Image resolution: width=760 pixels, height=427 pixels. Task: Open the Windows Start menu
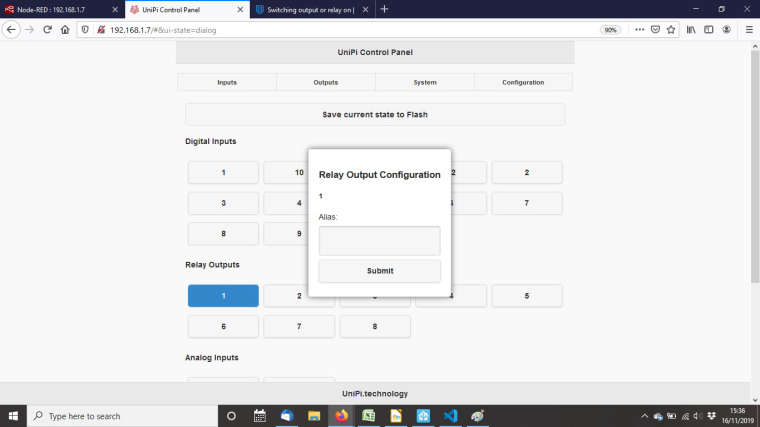(x=13, y=416)
